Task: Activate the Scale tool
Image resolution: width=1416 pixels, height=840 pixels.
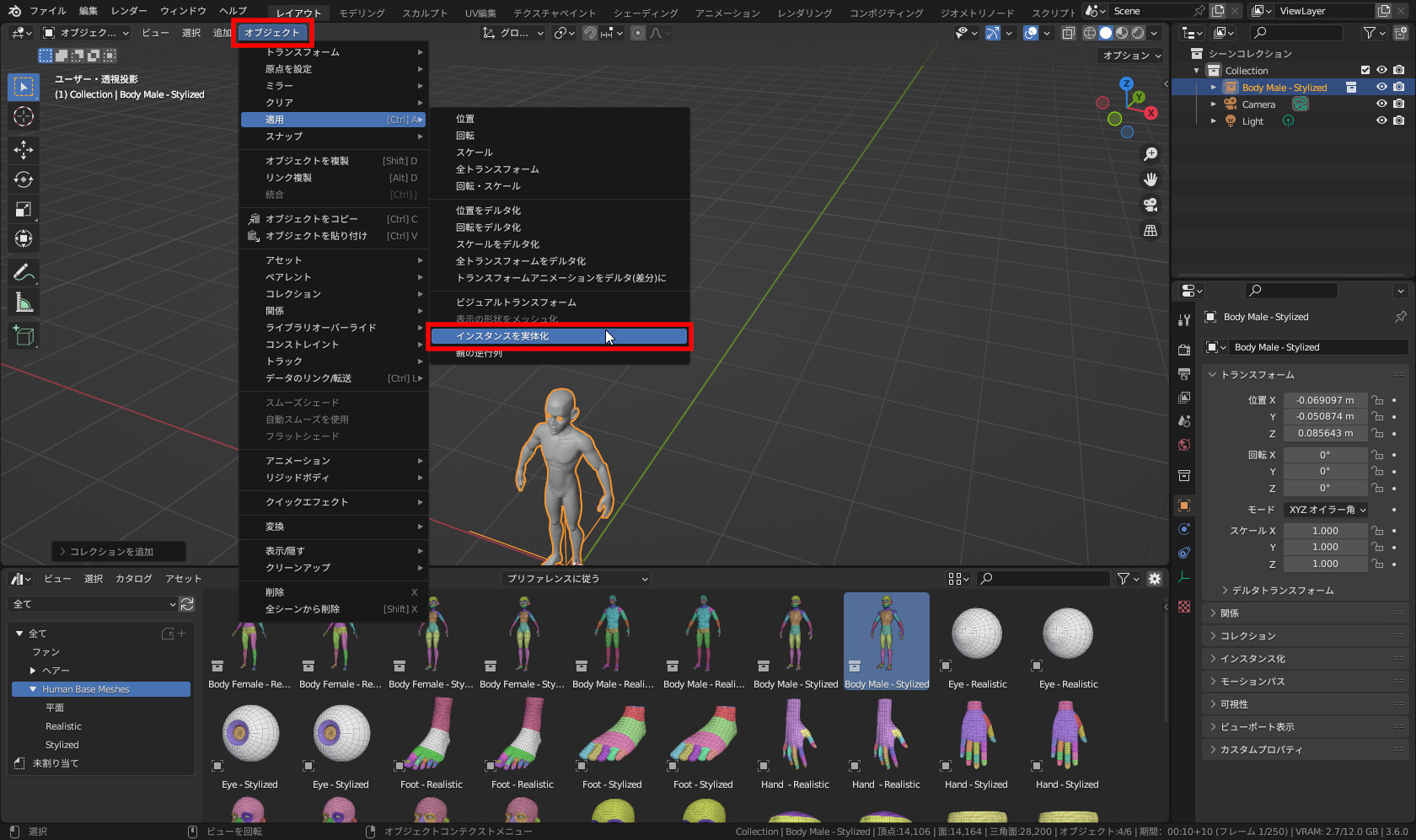Action: point(24,209)
